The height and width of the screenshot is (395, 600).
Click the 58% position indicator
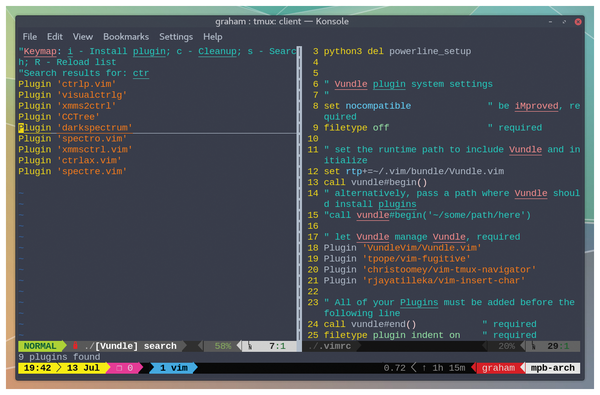pos(223,346)
